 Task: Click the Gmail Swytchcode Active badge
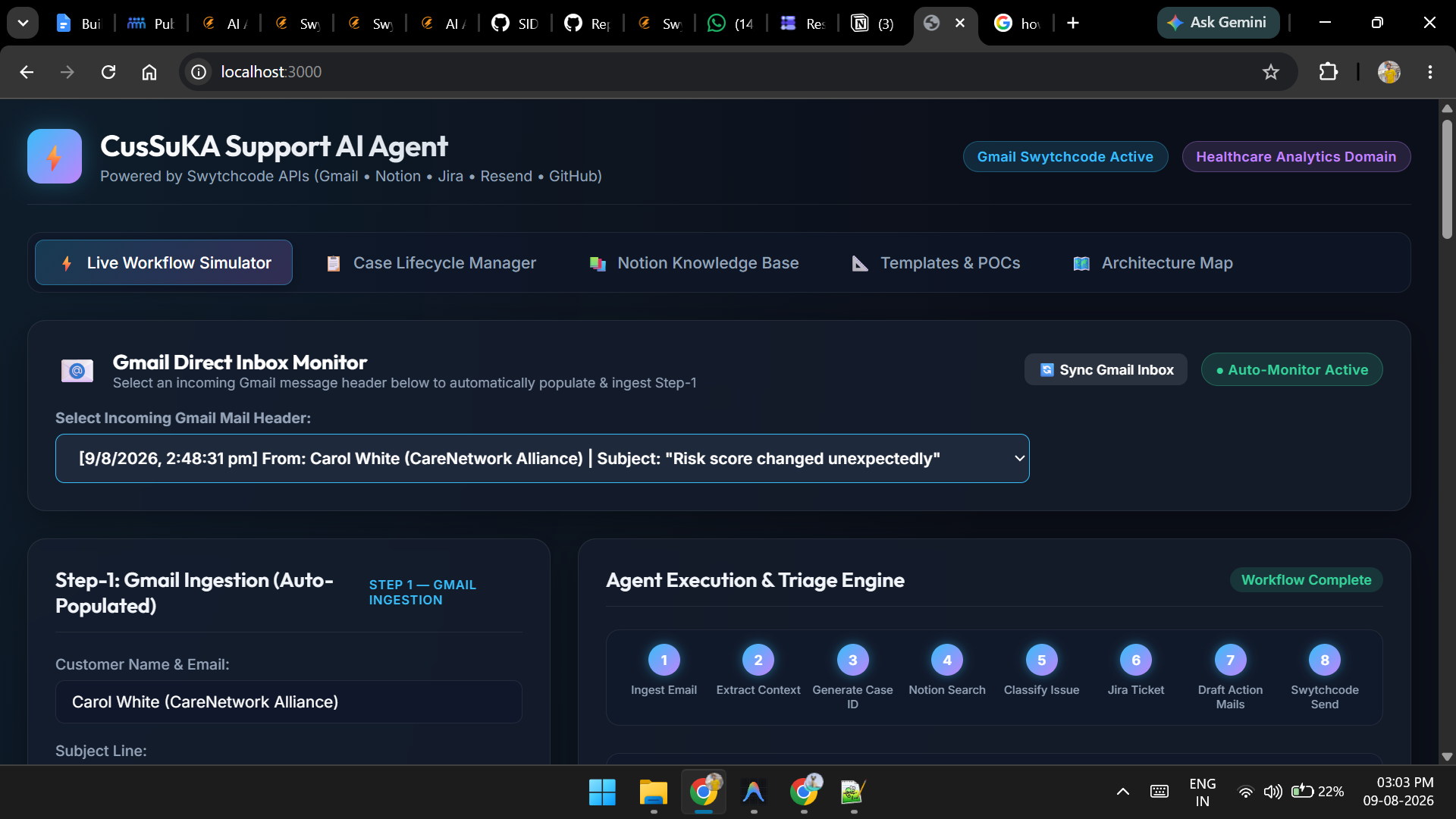pos(1065,157)
